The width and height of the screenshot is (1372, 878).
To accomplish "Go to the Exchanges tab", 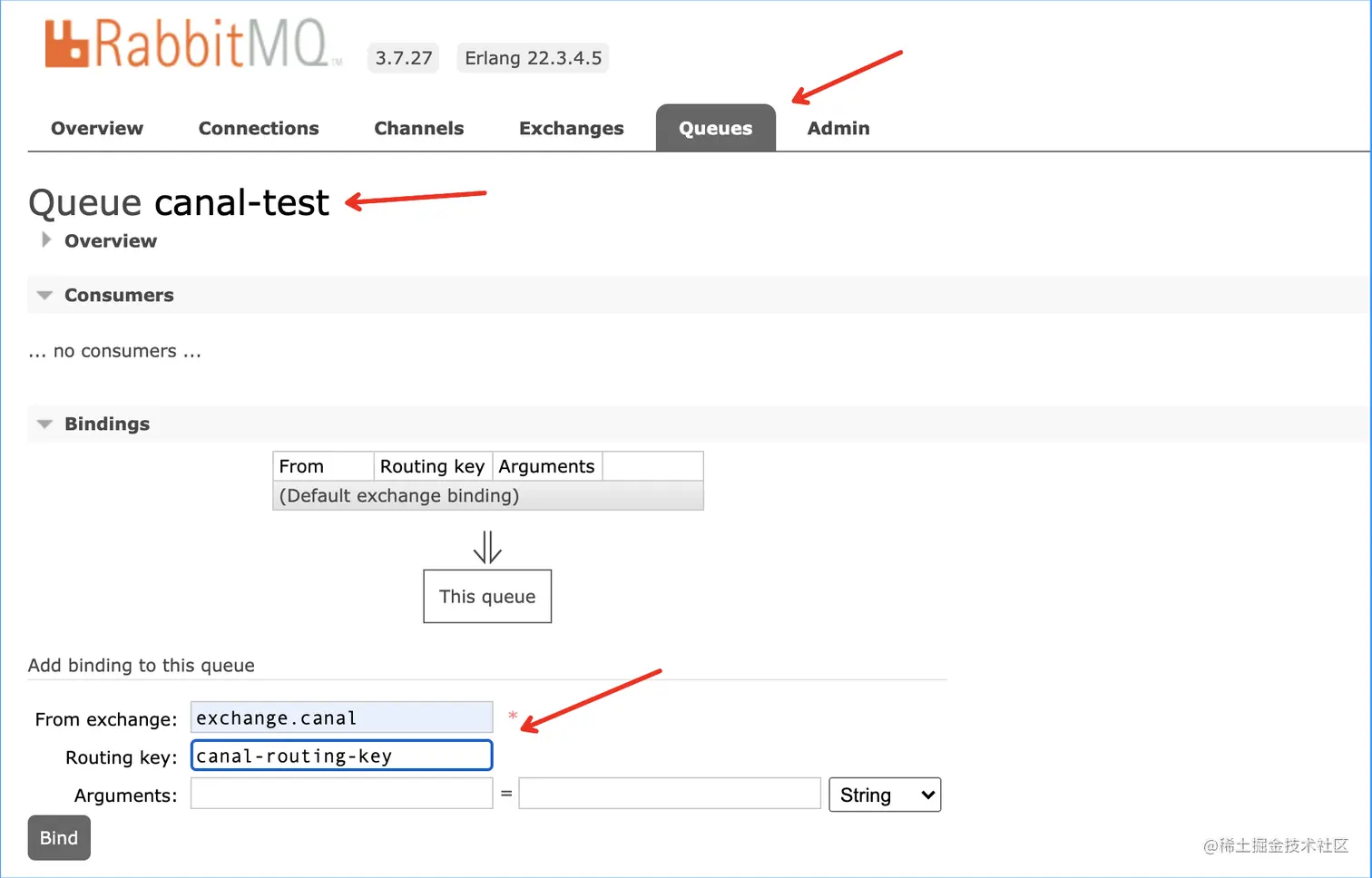I will pos(572,128).
